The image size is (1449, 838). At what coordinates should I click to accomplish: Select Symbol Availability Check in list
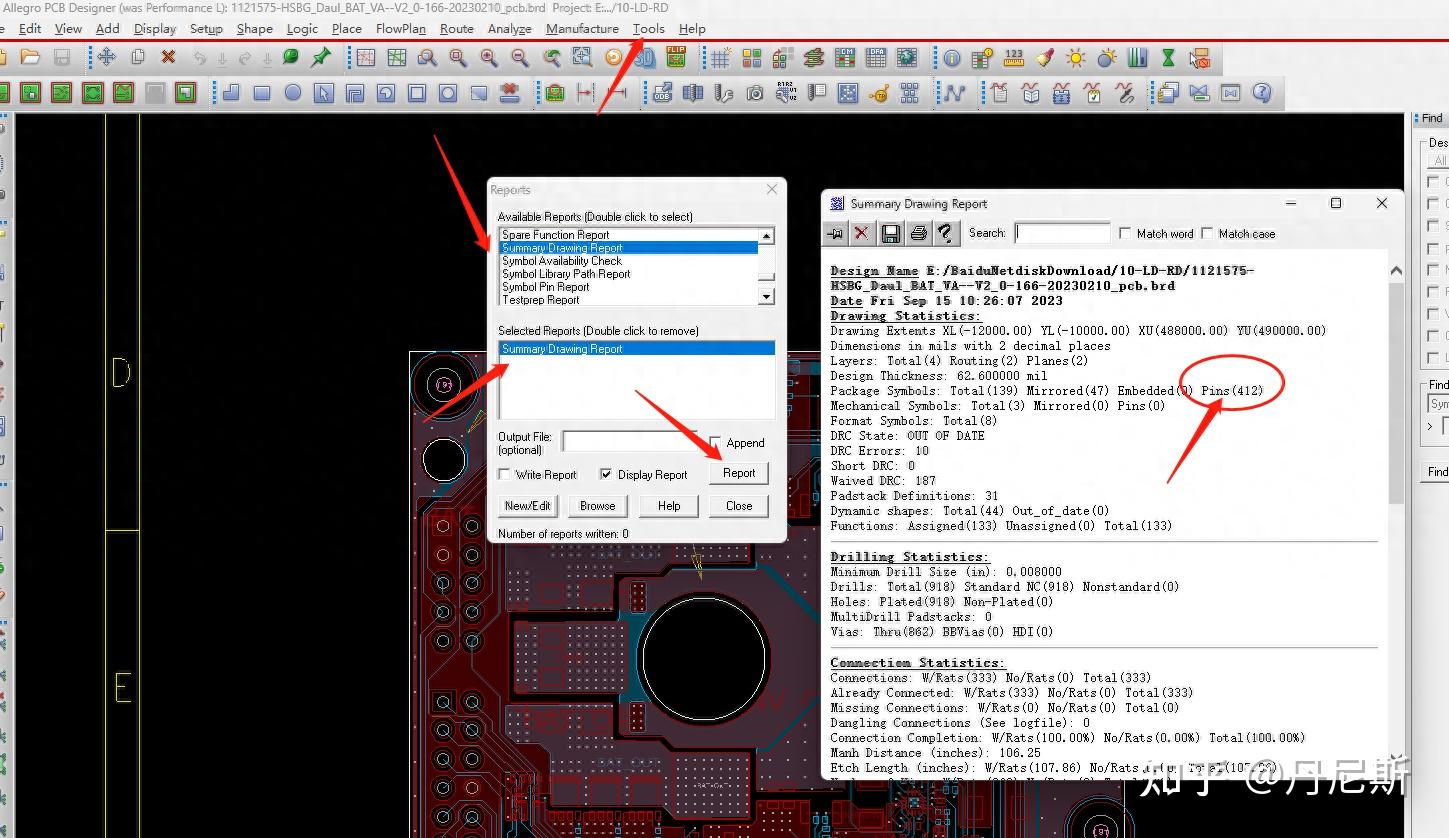tap(629, 261)
